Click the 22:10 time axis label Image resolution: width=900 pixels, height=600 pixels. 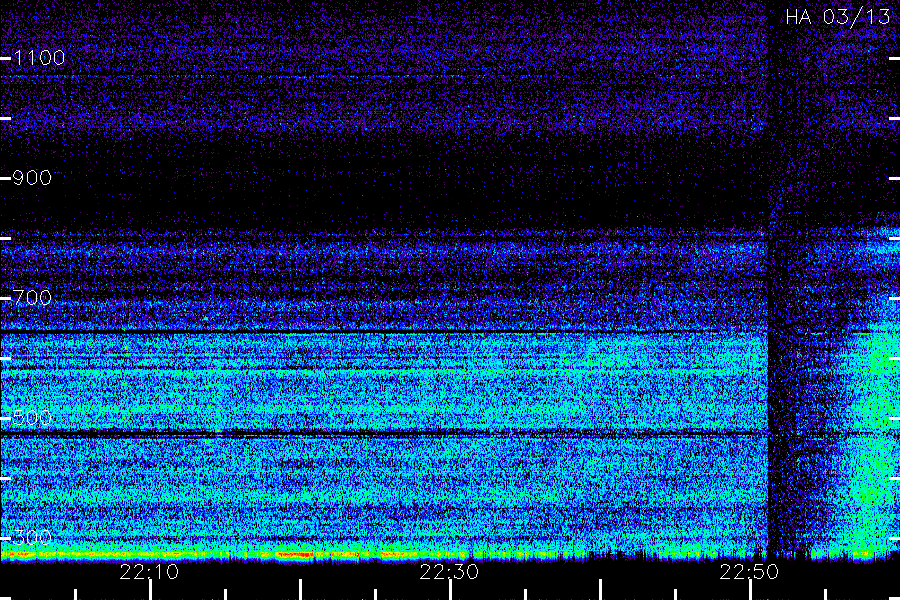point(149,572)
